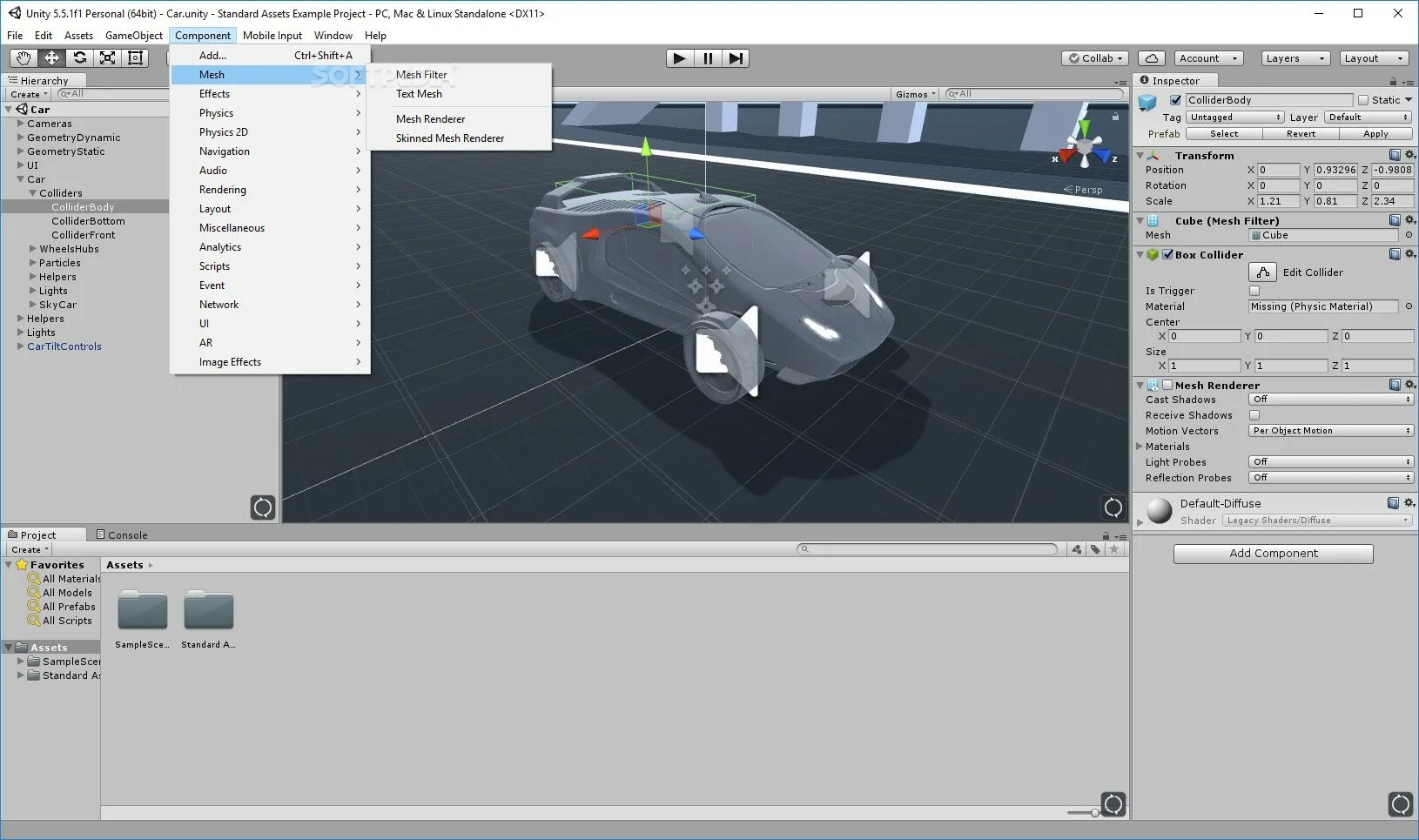Image resolution: width=1419 pixels, height=840 pixels.
Task: Open the Cast Shadows dropdown
Action: click(x=1331, y=400)
